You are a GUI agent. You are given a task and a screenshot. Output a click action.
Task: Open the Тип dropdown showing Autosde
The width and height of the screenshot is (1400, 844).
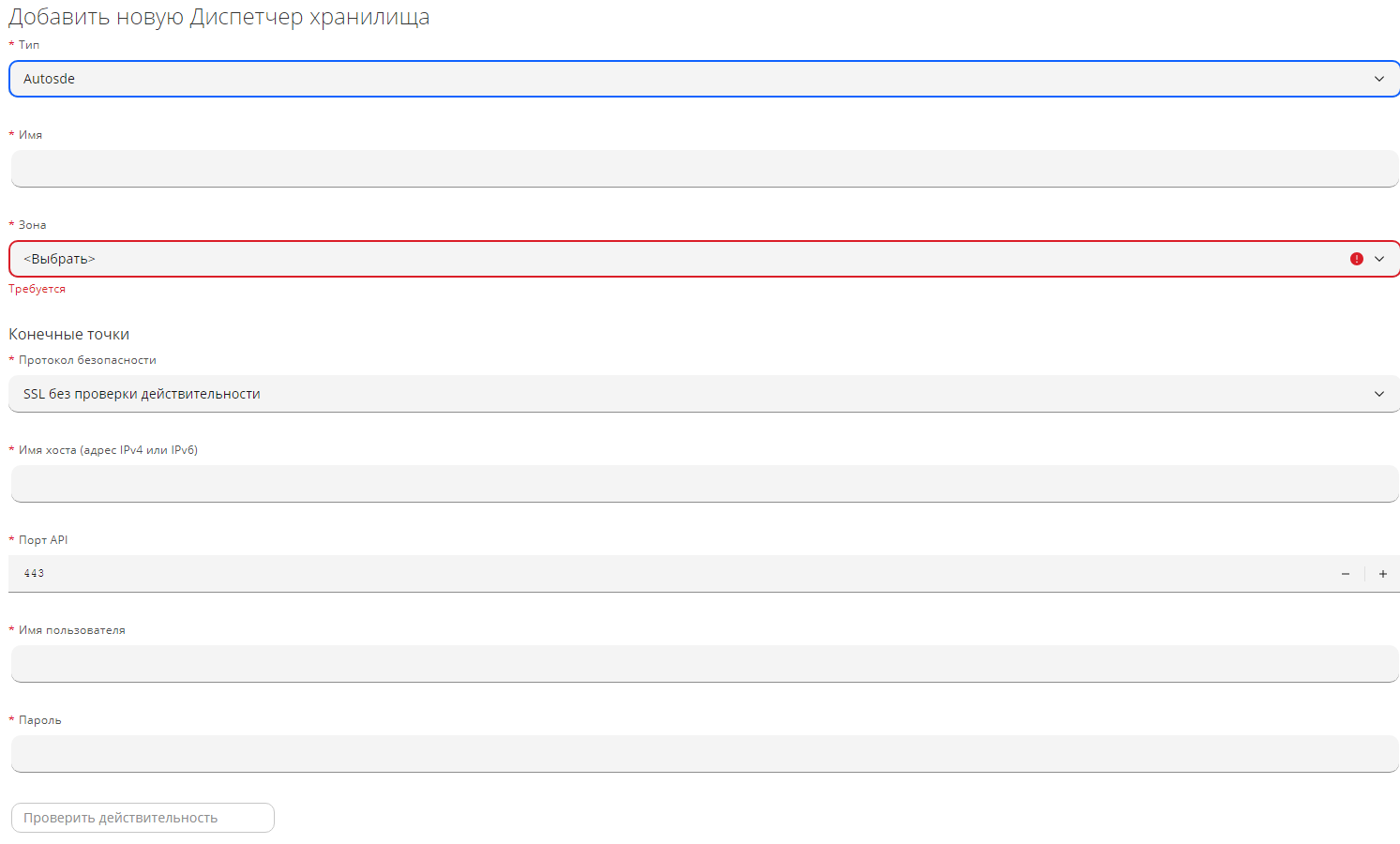[x=656, y=79]
